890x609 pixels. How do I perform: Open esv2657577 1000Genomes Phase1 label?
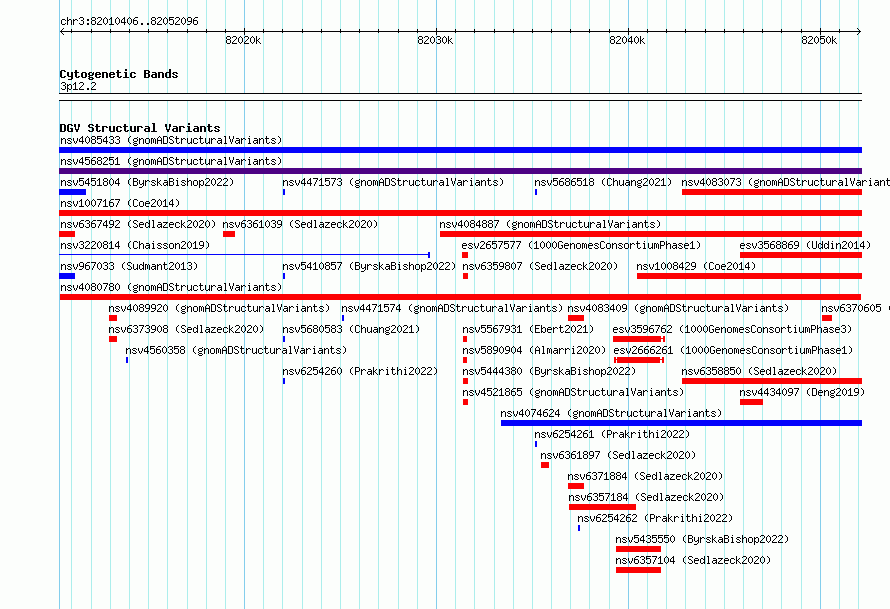pos(581,245)
